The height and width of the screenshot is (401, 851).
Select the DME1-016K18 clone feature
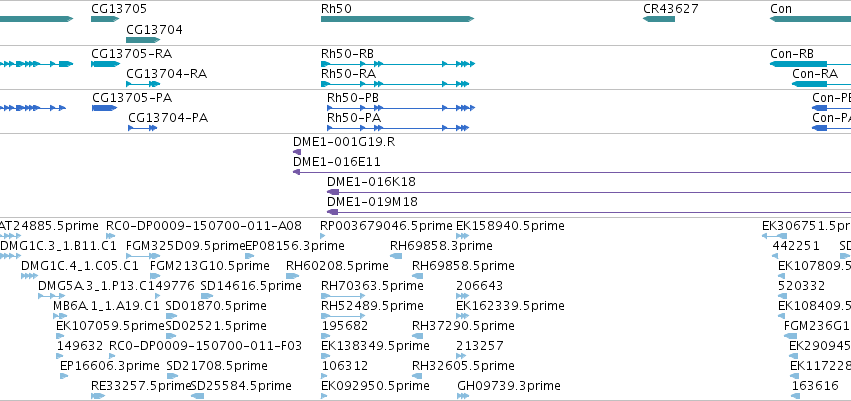589,192
